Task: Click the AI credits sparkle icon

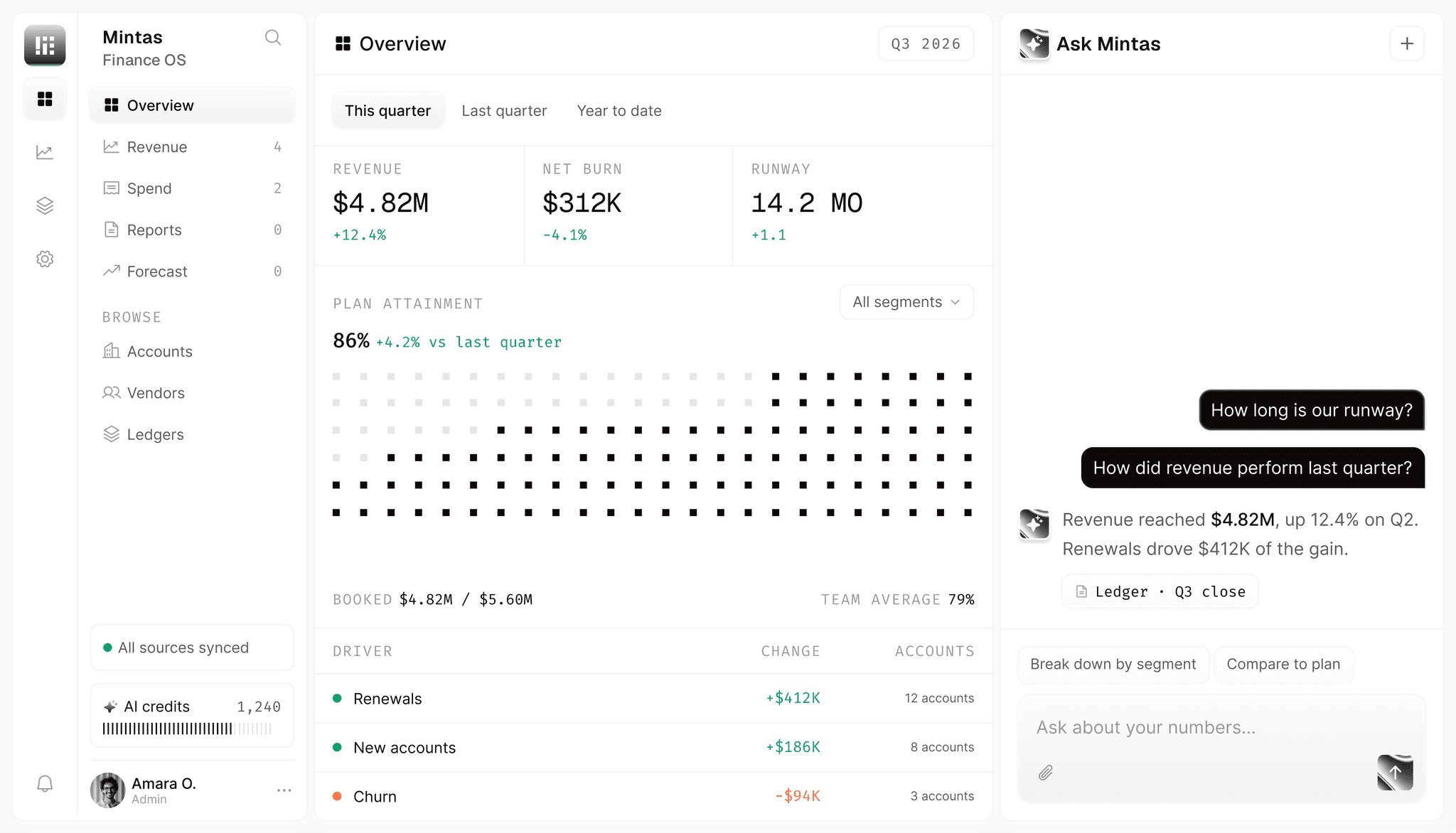Action: click(110, 706)
